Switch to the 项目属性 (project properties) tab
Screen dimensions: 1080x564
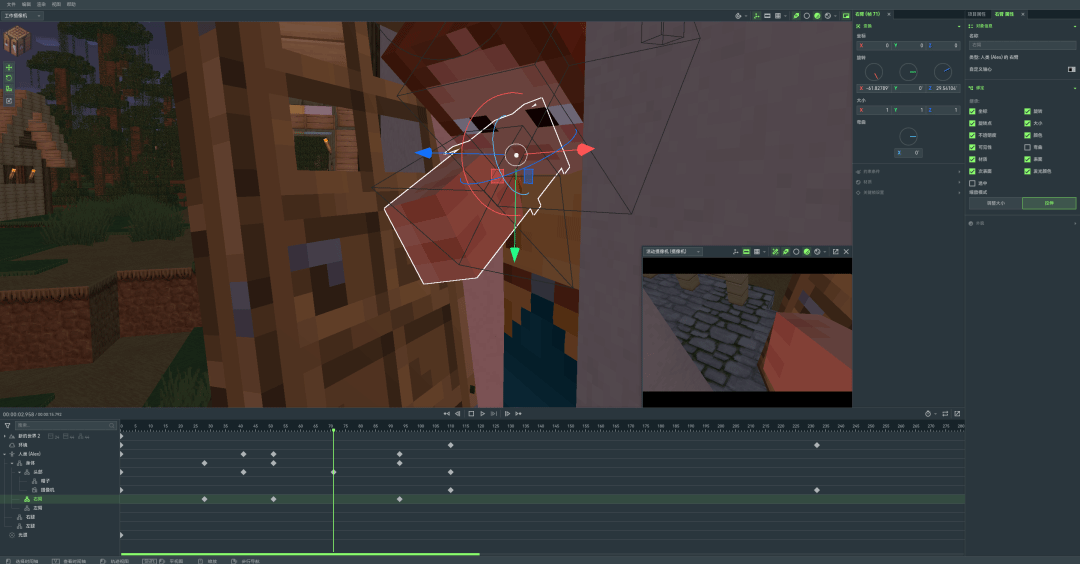tap(977, 14)
